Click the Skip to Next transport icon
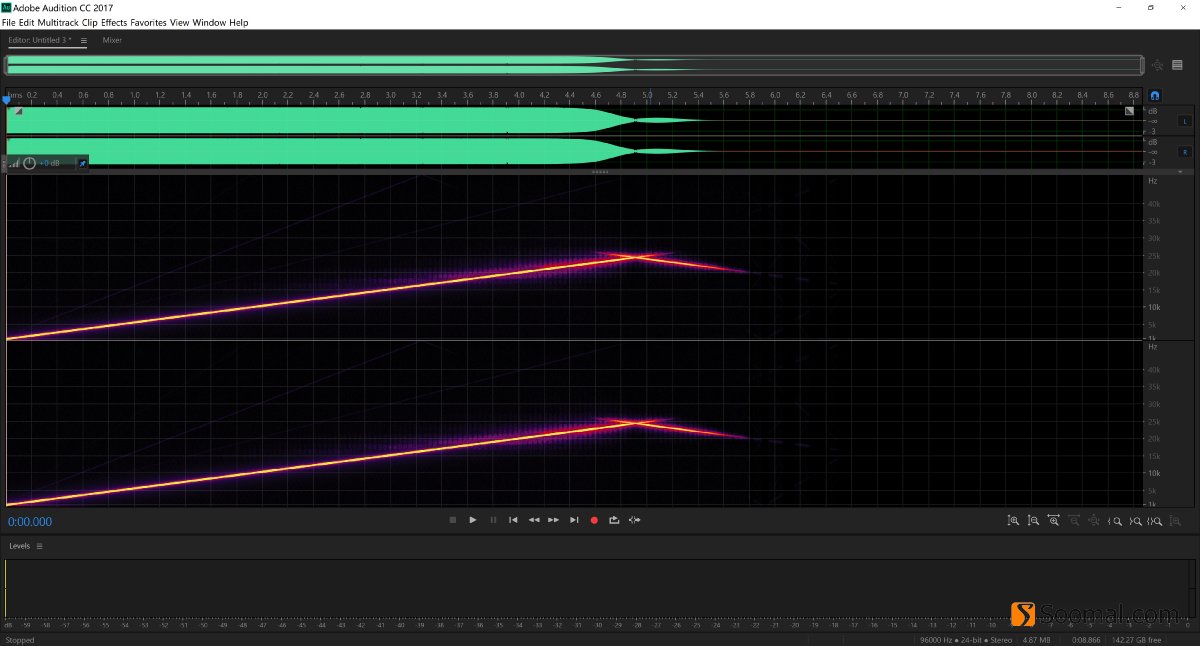 pyautogui.click(x=574, y=520)
